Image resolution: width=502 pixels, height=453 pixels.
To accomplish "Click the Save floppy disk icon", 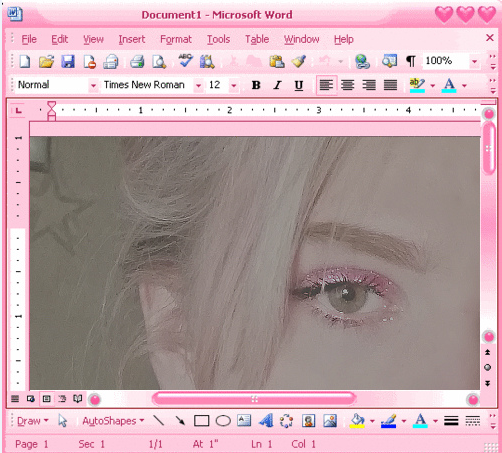I will (x=68, y=62).
